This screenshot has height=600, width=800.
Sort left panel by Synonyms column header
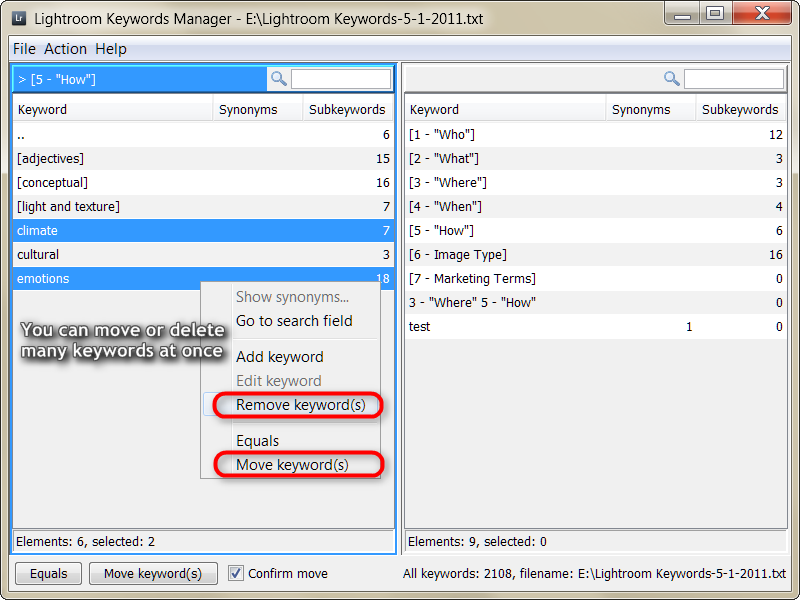(258, 110)
